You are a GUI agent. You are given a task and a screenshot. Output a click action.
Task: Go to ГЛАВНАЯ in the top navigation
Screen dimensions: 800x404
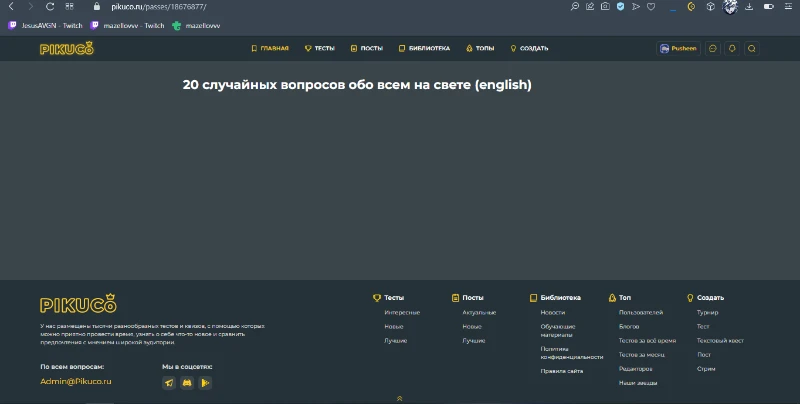(270, 48)
